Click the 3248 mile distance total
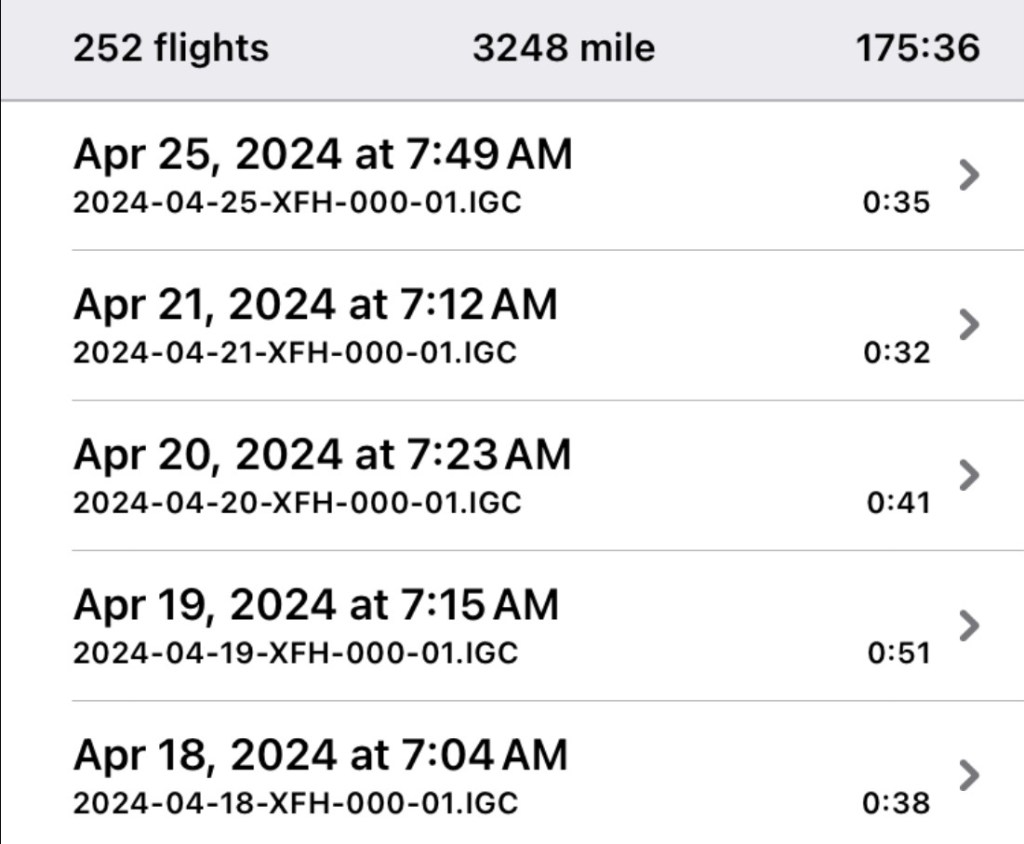Screen dimensions: 1024x844 tap(564, 48)
